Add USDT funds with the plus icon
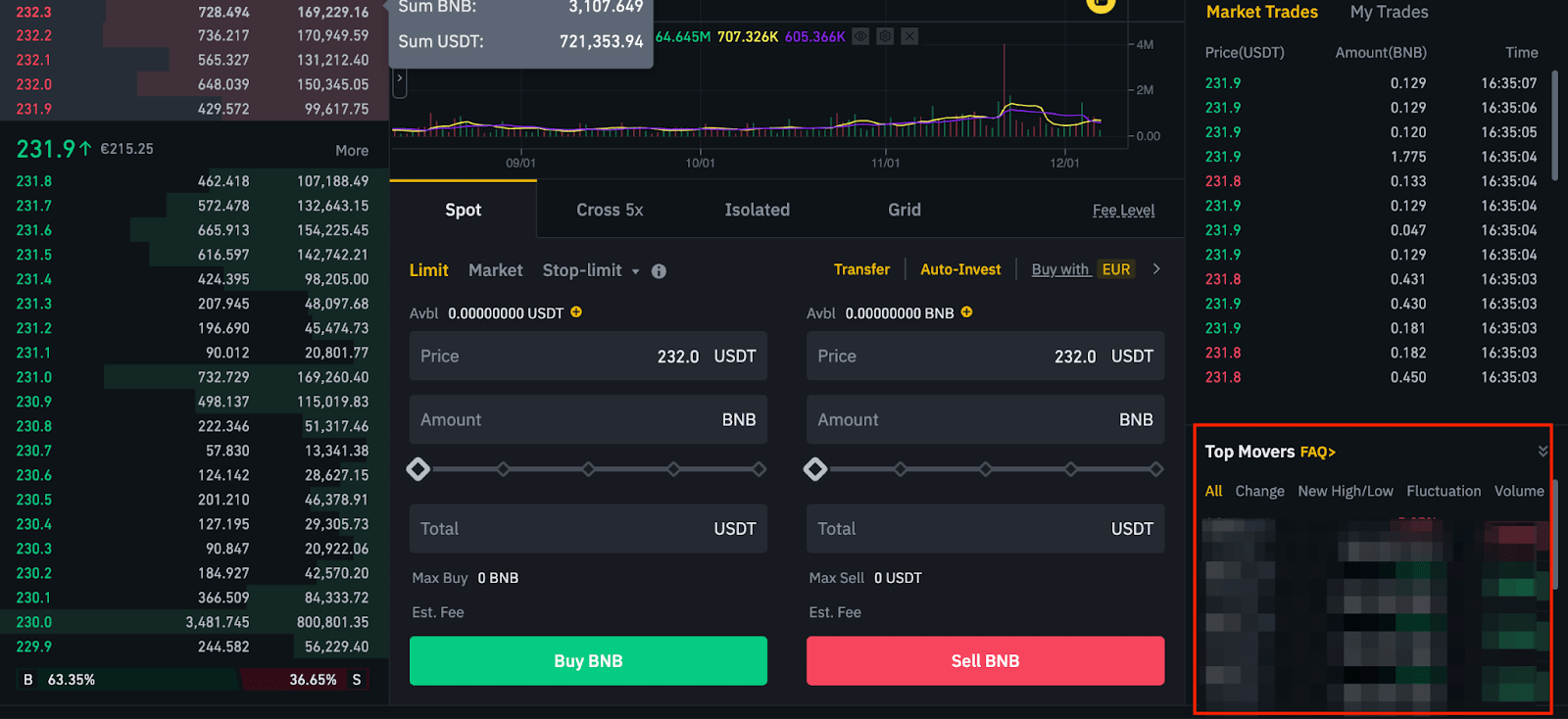The image size is (1568, 719). pos(576,312)
